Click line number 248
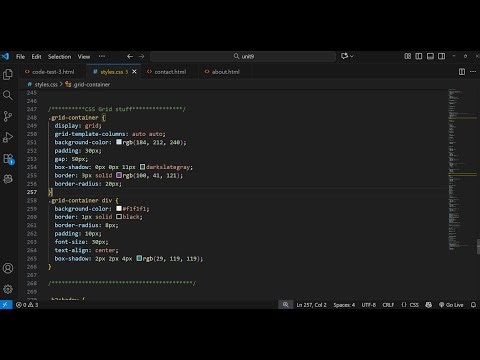The image size is (480, 360). pos(32,117)
